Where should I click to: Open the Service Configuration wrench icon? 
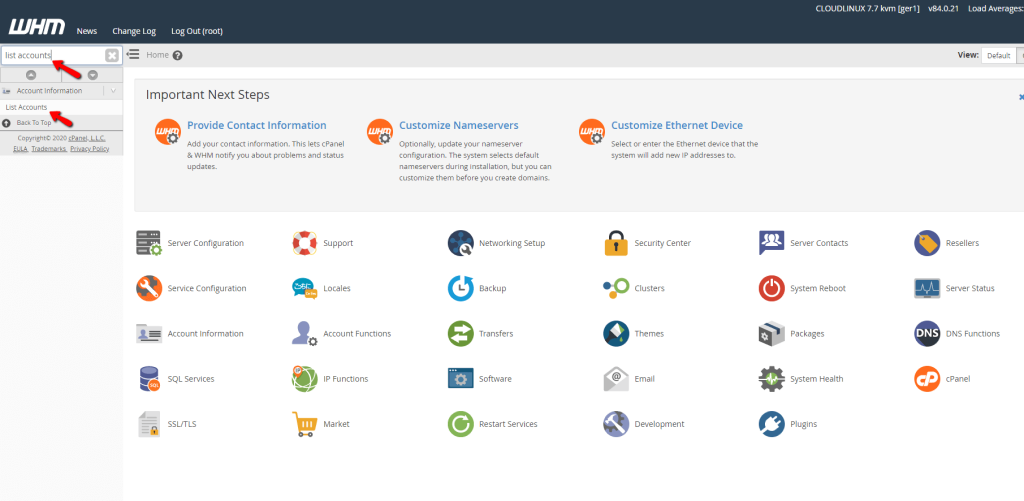tap(149, 288)
